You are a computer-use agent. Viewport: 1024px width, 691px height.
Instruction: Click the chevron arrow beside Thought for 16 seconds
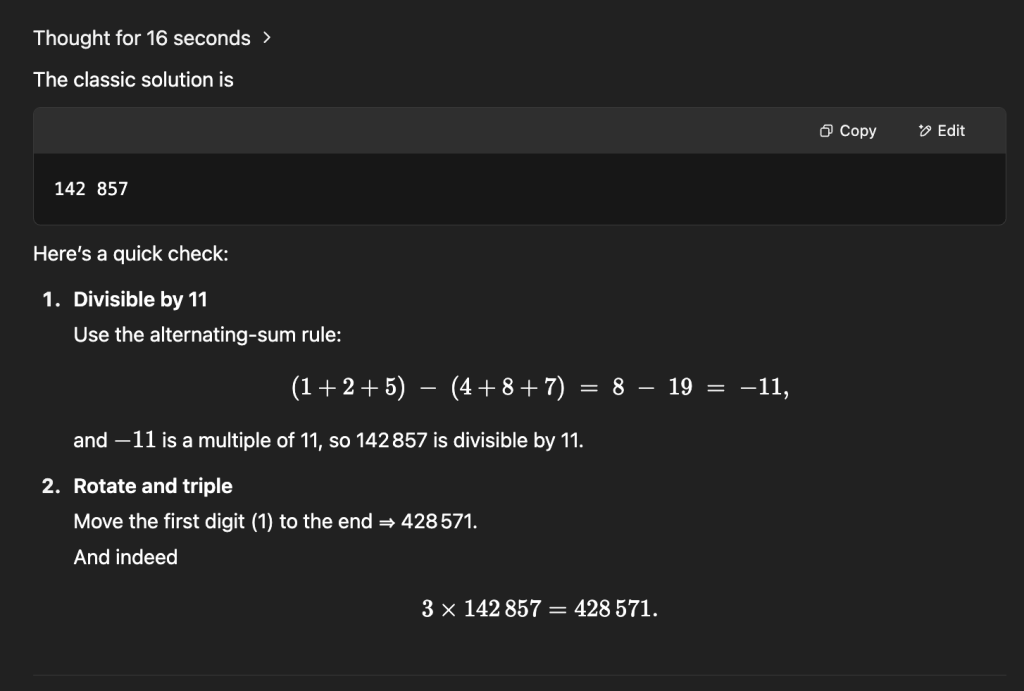coord(266,39)
